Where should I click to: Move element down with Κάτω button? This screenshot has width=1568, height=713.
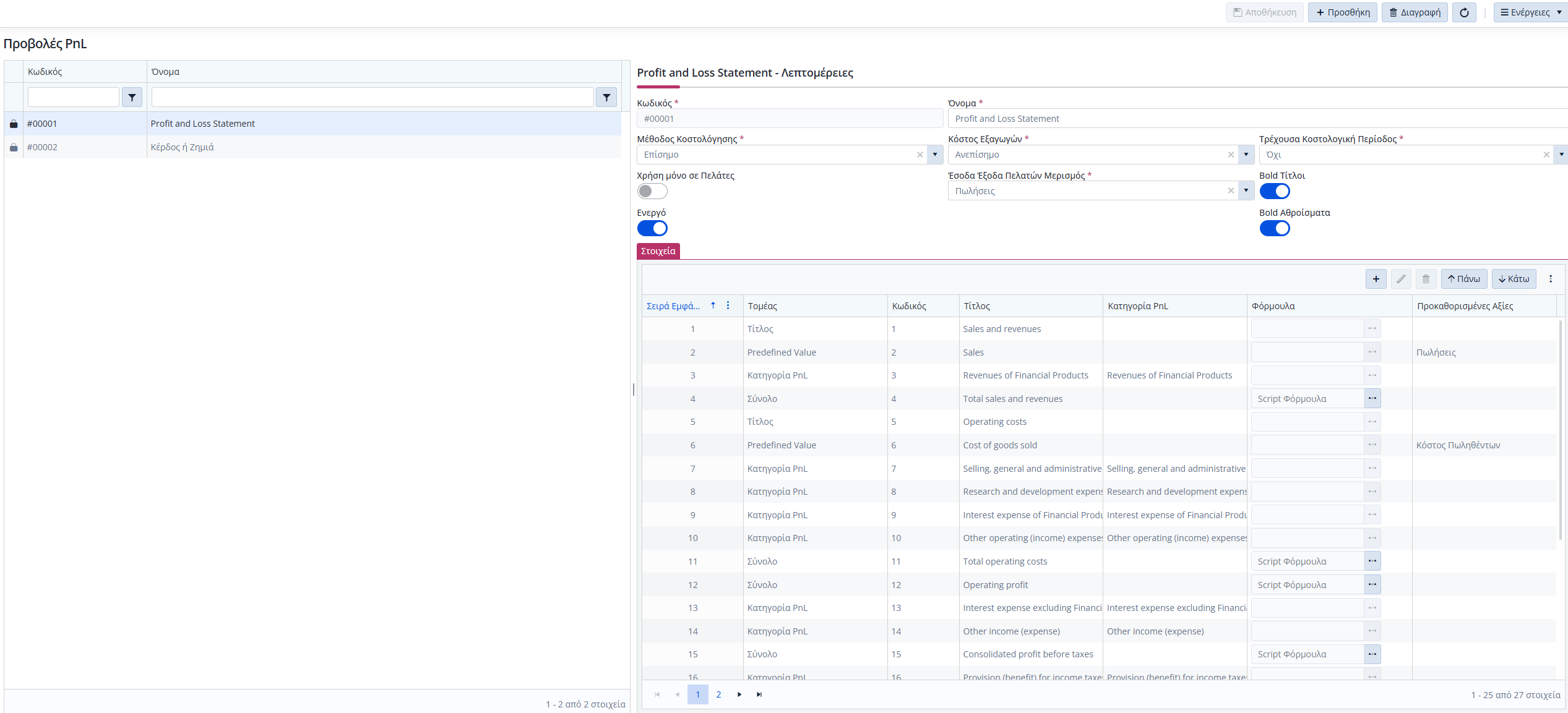pyautogui.click(x=1514, y=279)
